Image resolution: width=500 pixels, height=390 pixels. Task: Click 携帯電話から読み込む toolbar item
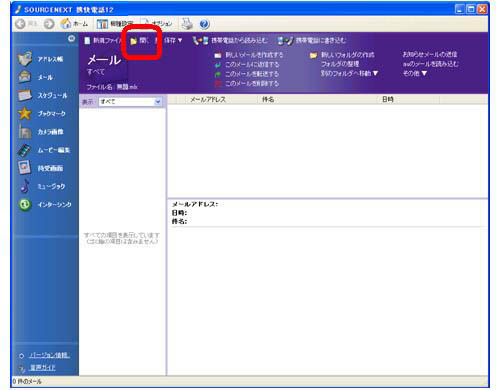coord(230,40)
